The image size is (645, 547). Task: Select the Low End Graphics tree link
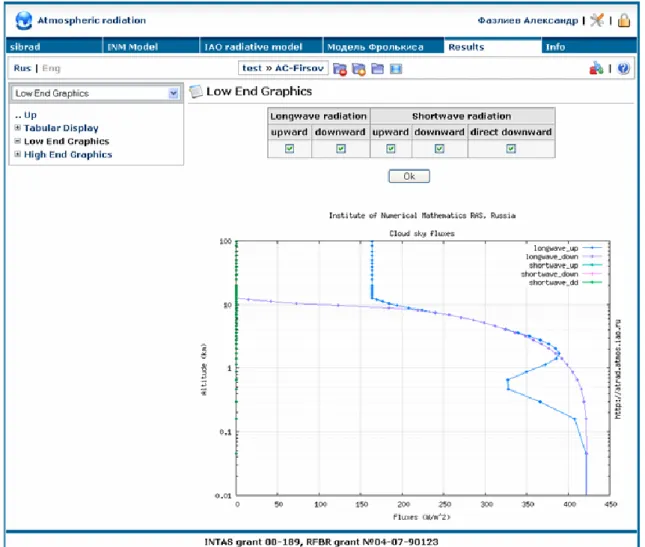pyautogui.click(x=67, y=141)
